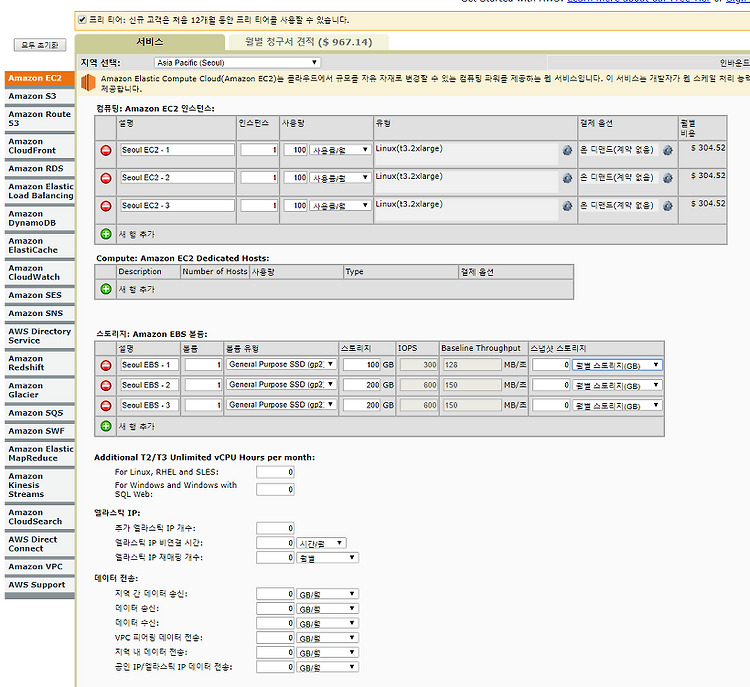Open usage unit dropdown for Seoul EC2 - 3
The height and width of the screenshot is (687, 750).
340,206
